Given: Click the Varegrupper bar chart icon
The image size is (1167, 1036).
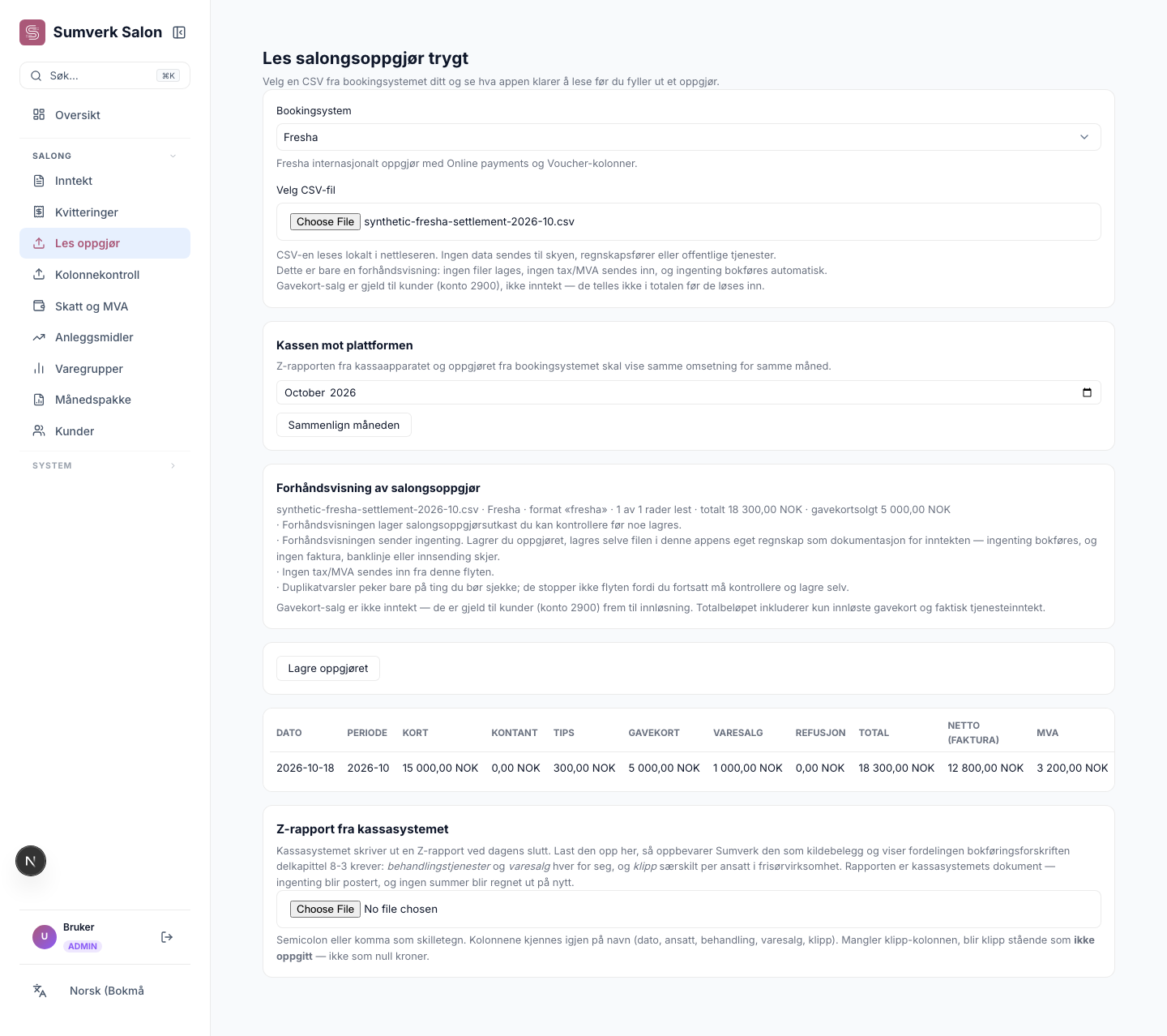Looking at the screenshot, I should [39, 369].
